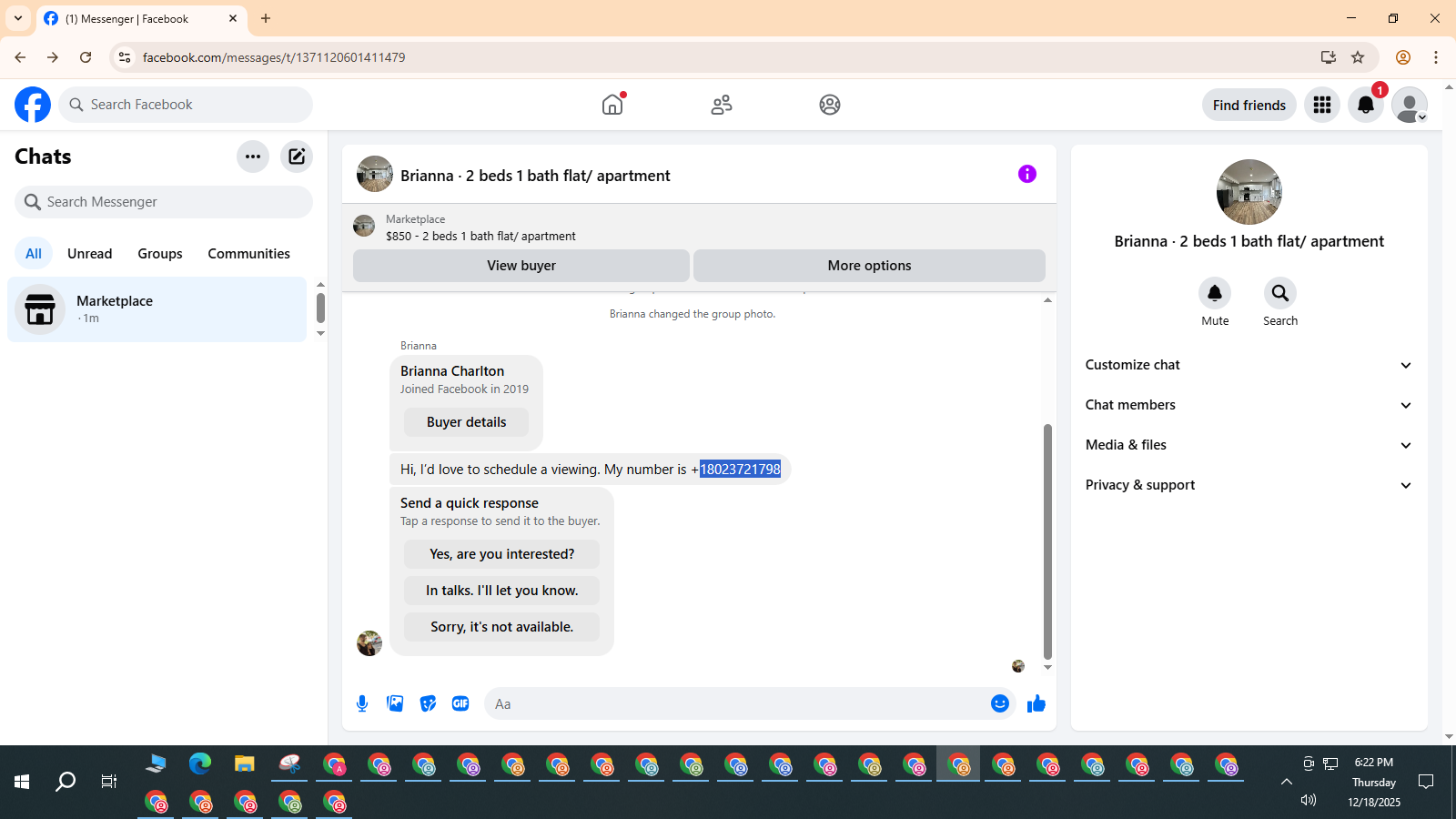Switch to the Unread chats tab
This screenshot has width=1456, height=819.
90,254
